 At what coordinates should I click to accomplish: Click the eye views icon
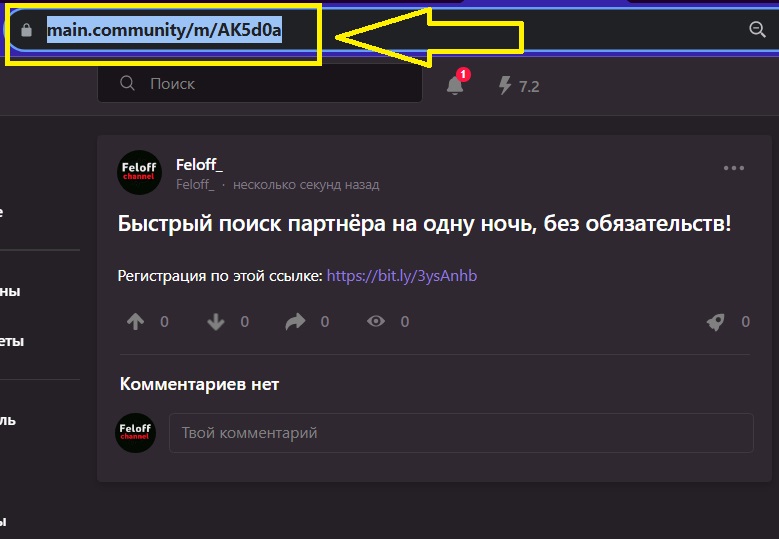(x=376, y=321)
